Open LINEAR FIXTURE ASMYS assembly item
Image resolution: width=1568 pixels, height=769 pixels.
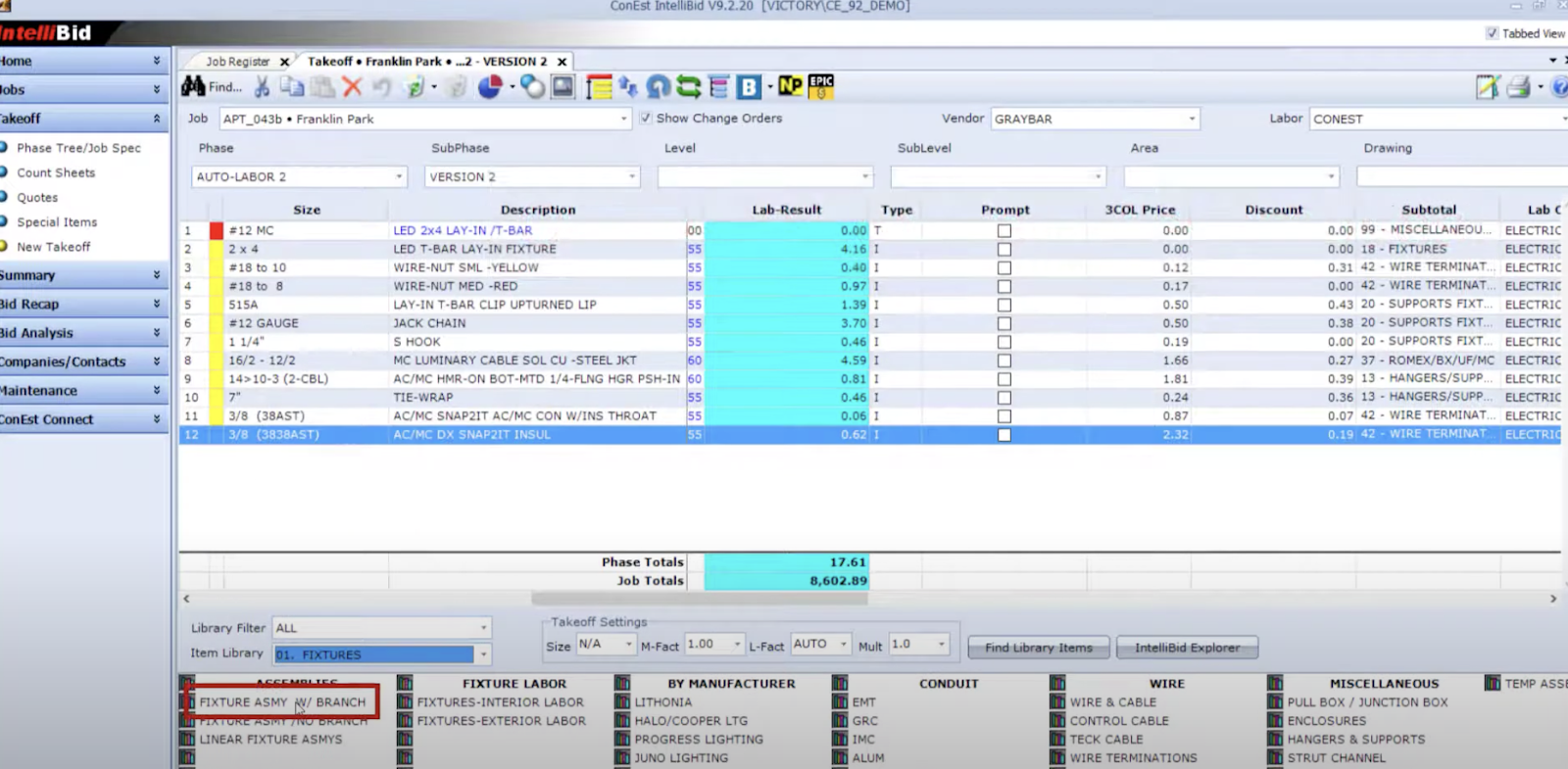tap(271, 740)
